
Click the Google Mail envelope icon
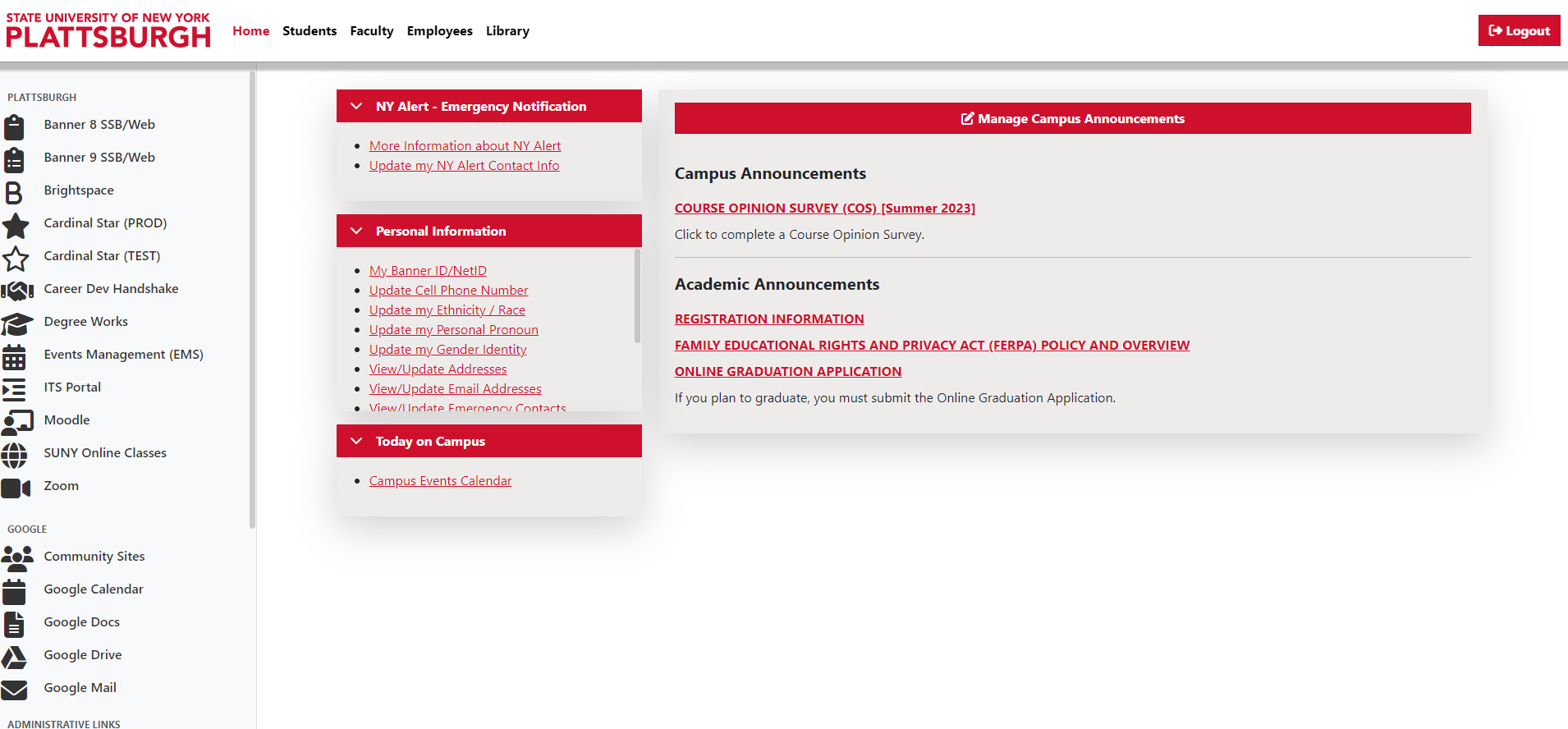tap(14, 690)
